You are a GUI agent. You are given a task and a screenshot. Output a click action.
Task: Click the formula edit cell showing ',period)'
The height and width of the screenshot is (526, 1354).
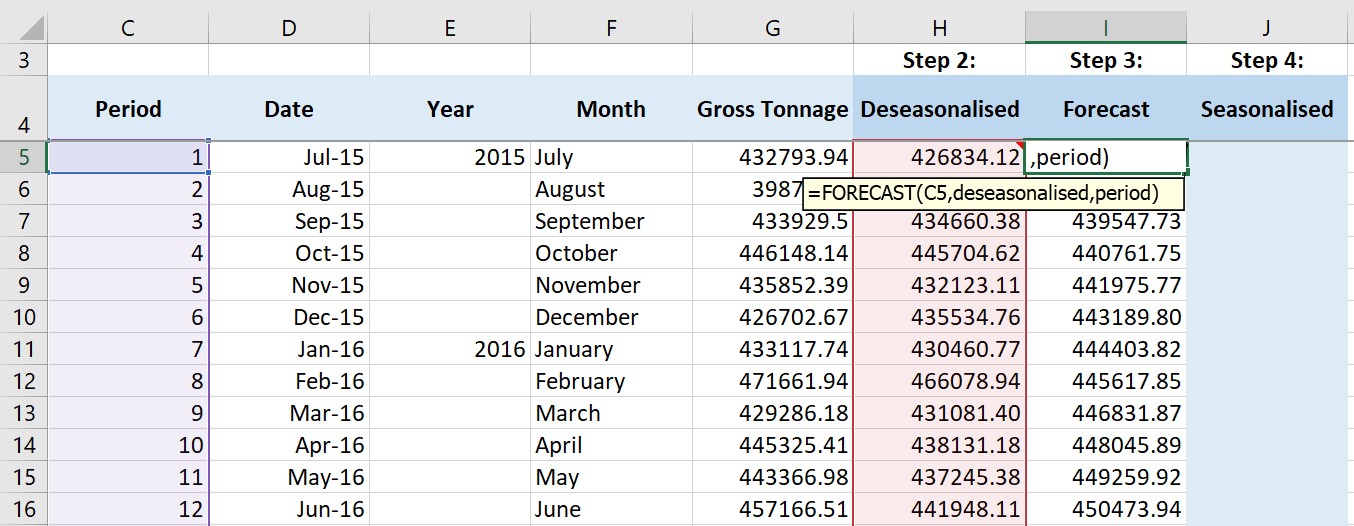[1106, 157]
